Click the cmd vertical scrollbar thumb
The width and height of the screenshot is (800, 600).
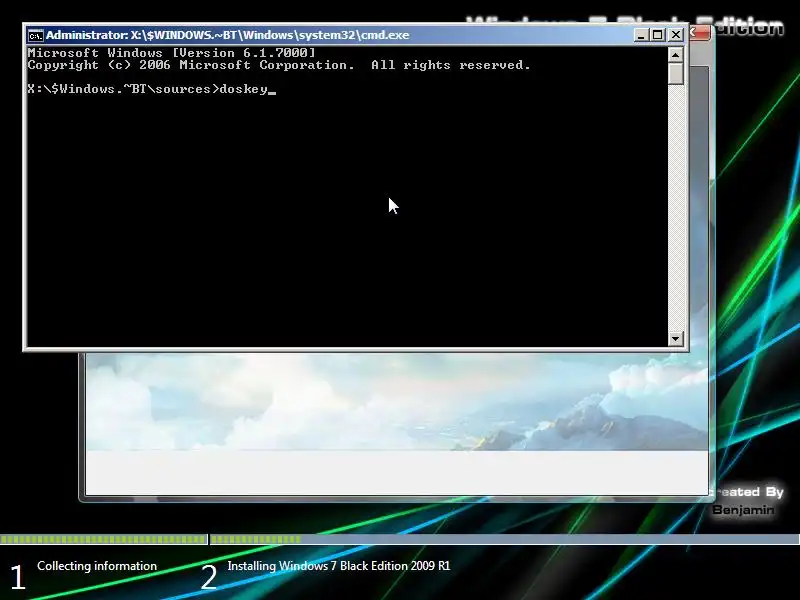676,73
